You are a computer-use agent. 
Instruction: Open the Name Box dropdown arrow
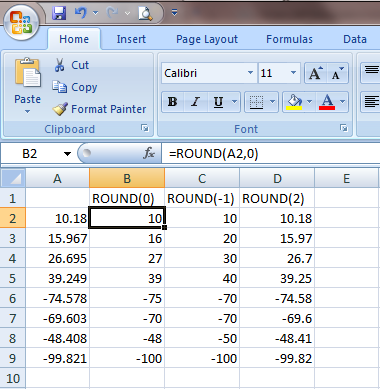coord(68,154)
